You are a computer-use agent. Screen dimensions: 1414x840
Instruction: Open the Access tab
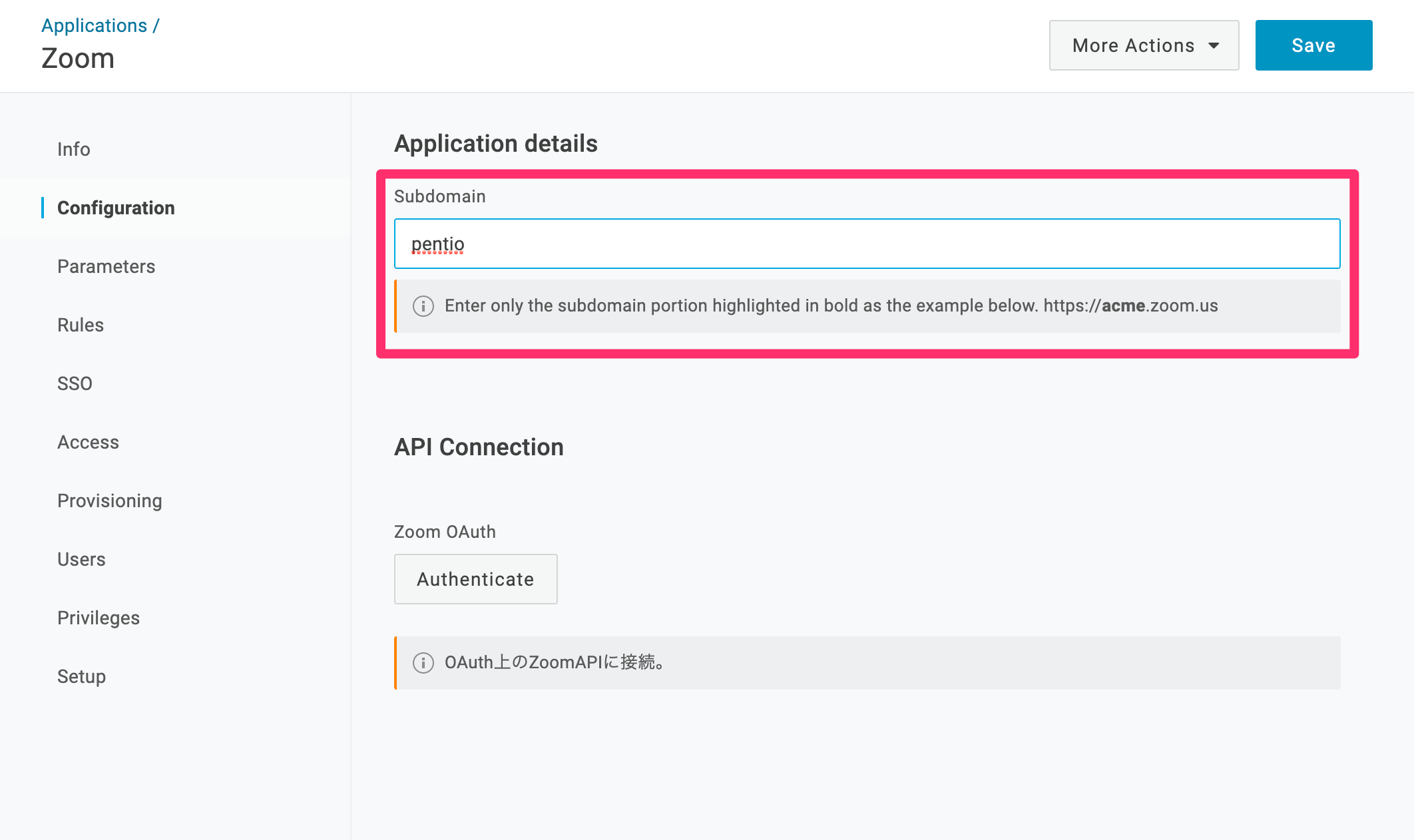click(88, 442)
